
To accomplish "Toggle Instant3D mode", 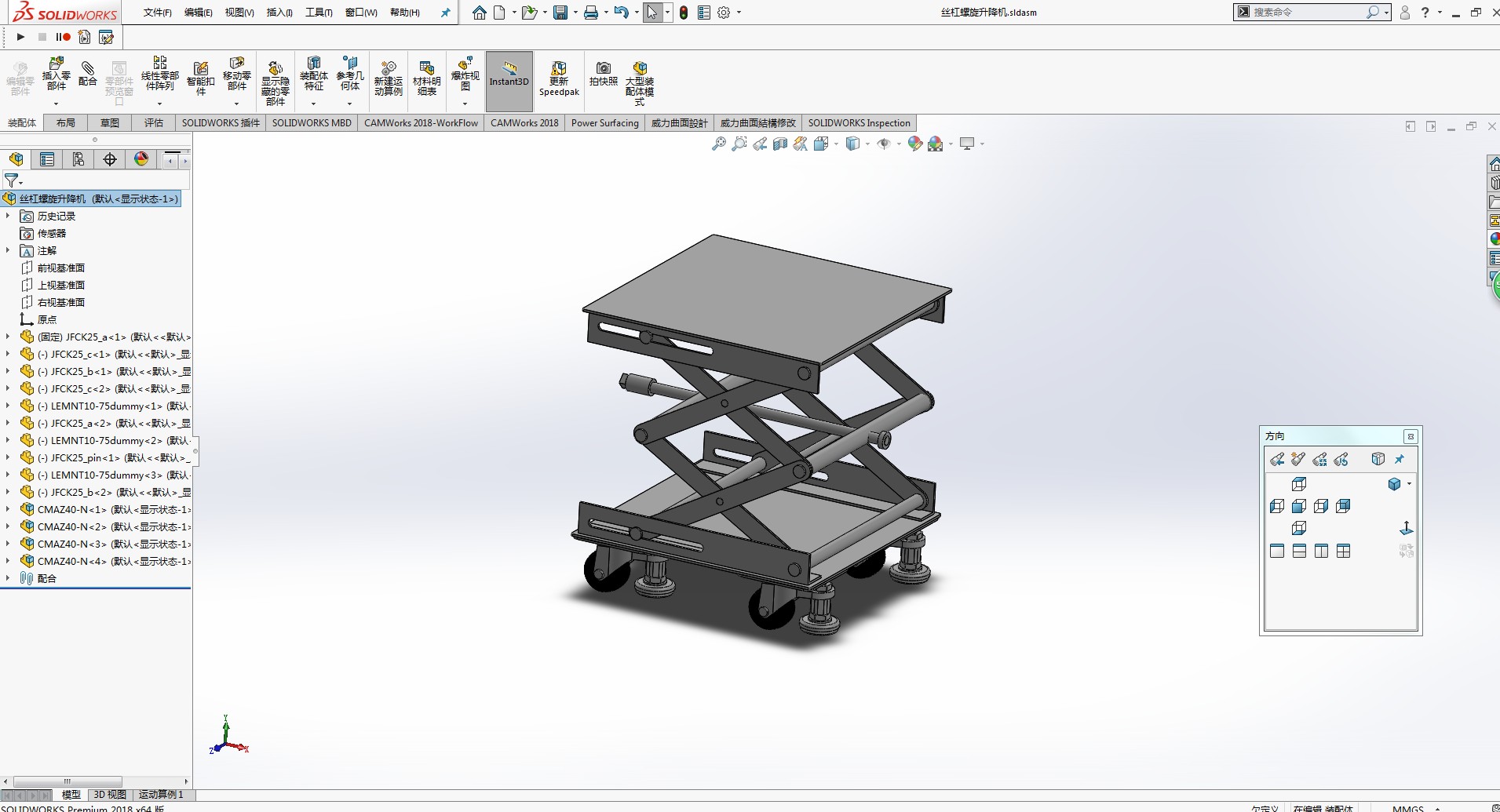I will (509, 81).
